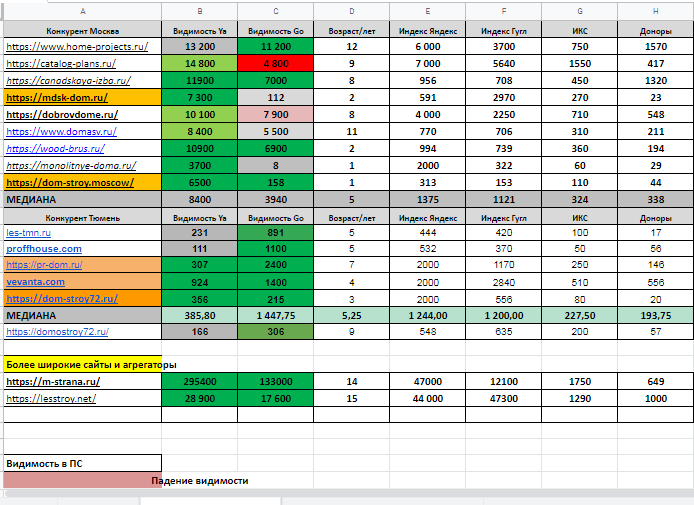Viewport: 694px width, 505px height.
Task: Select the cell with value 133000
Action: pyautogui.click(x=276, y=382)
